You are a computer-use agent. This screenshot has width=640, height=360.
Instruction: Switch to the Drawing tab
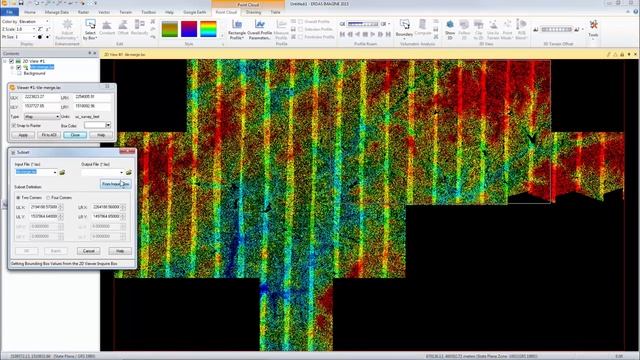coord(253,12)
